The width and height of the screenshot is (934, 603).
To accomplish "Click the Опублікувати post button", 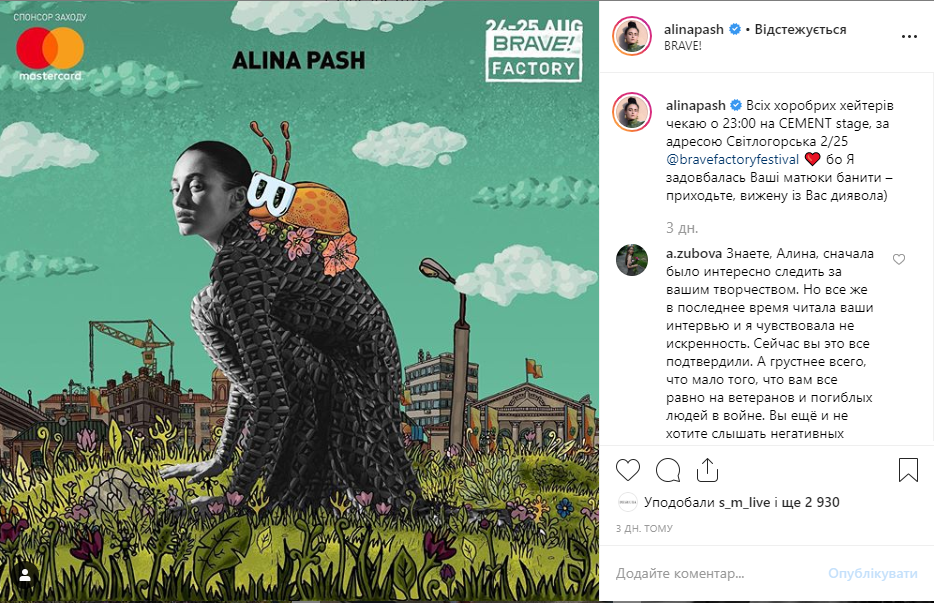I will [x=872, y=573].
